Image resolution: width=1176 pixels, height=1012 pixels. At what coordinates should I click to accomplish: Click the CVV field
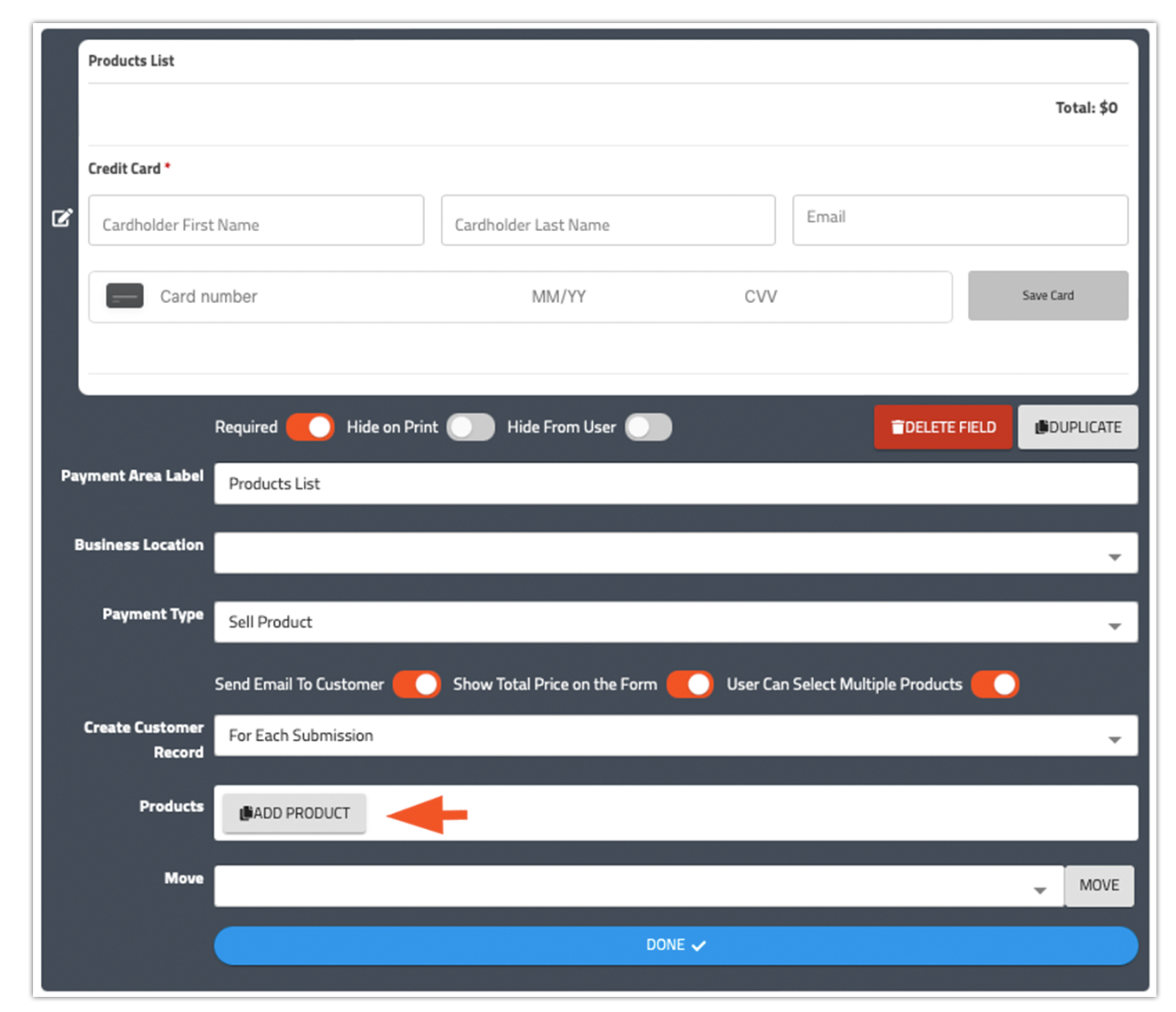click(x=760, y=297)
